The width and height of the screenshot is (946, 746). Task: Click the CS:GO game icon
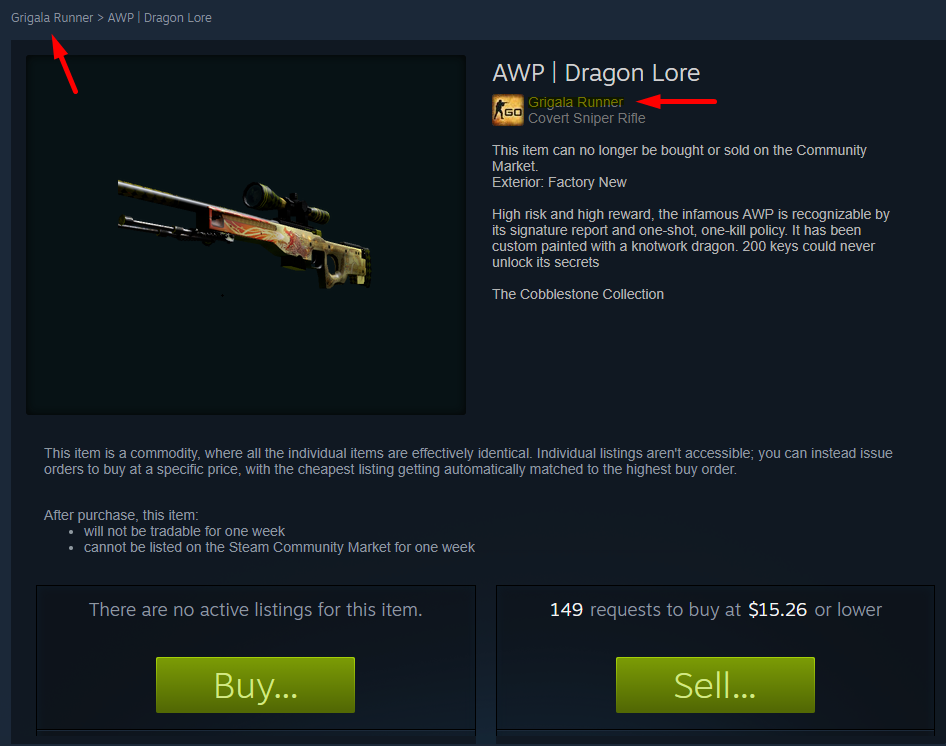(507, 110)
